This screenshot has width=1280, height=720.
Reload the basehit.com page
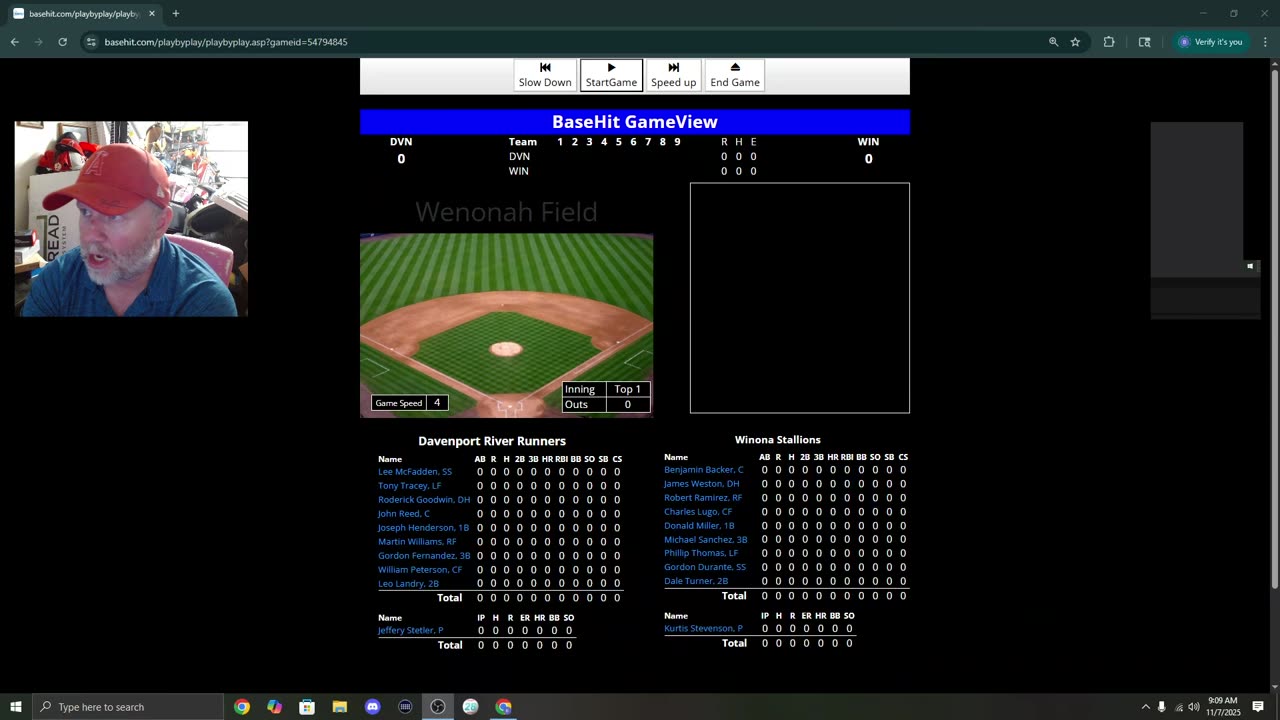click(x=62, y=42)
